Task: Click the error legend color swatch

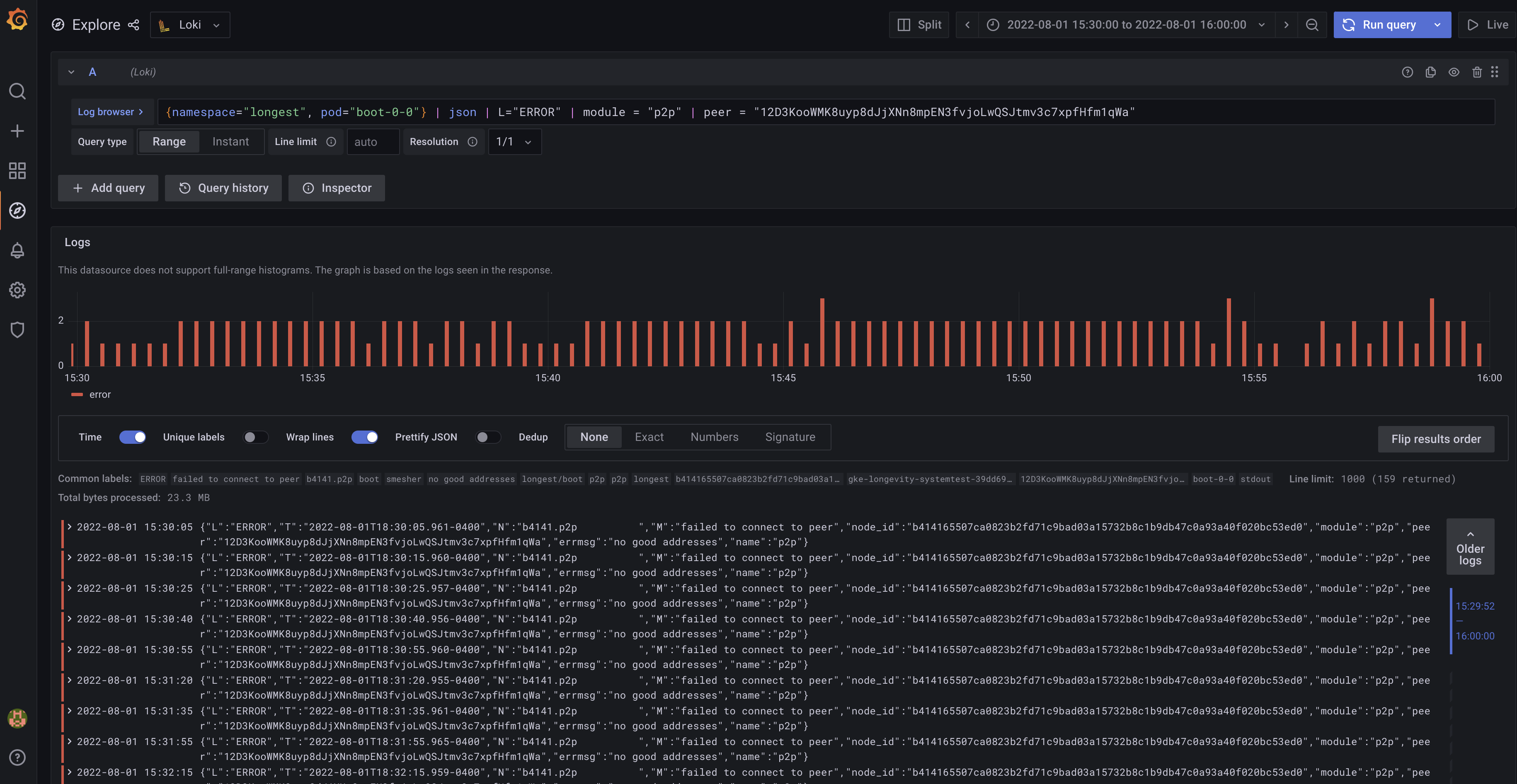Action: tap(77, 395)
